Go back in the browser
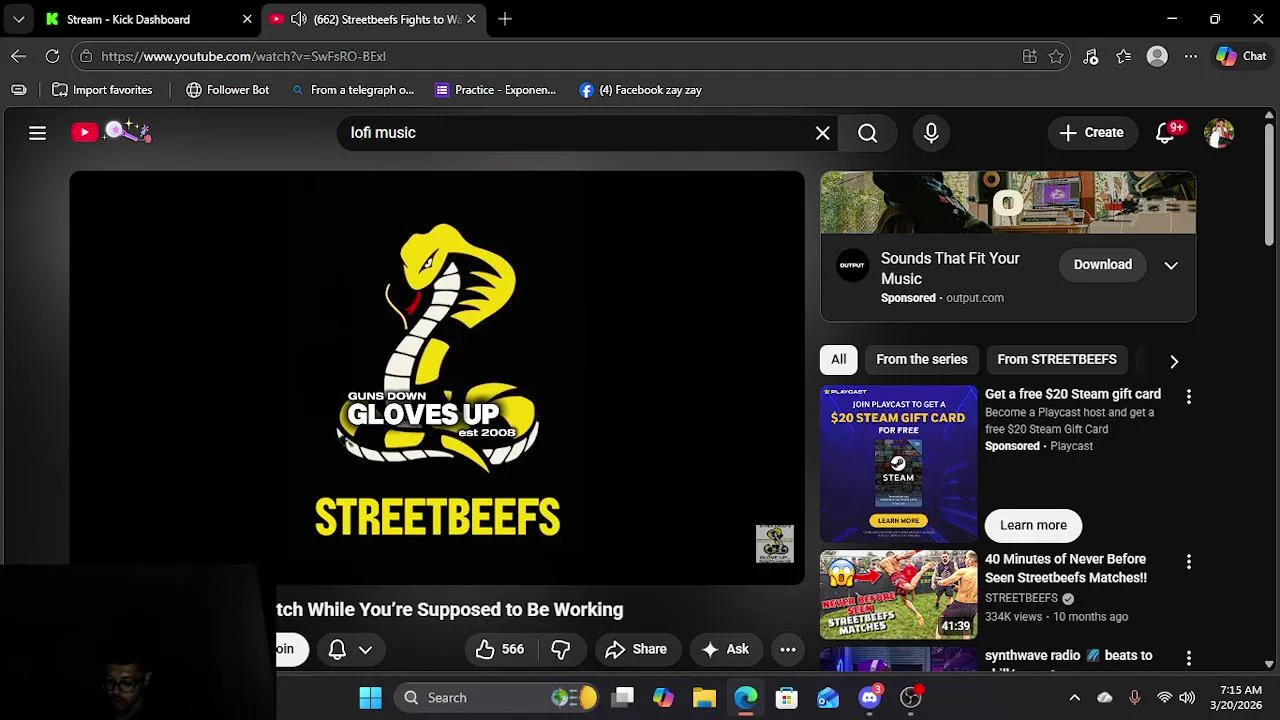1280x720 pixels. pos(18,56)
